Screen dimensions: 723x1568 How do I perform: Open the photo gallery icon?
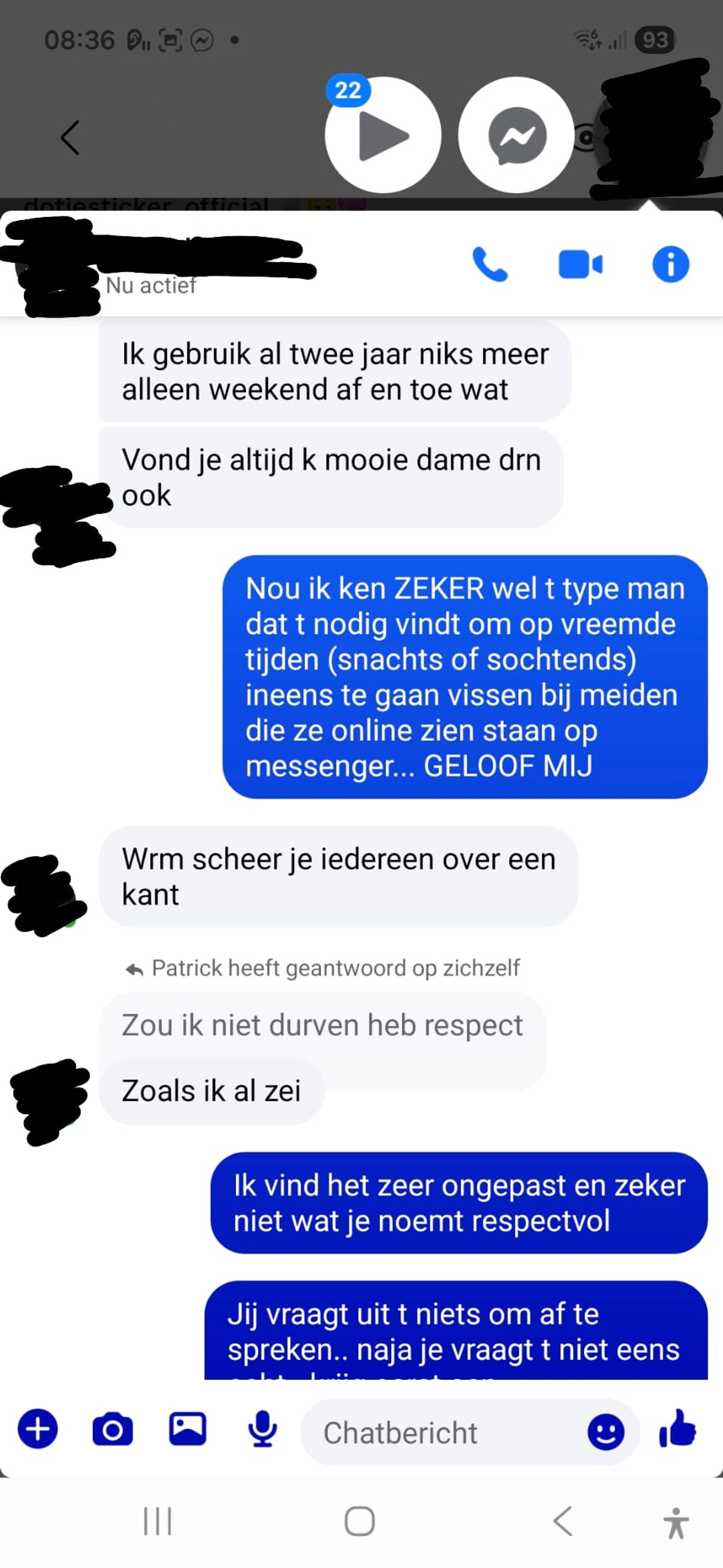[187, 1429]
